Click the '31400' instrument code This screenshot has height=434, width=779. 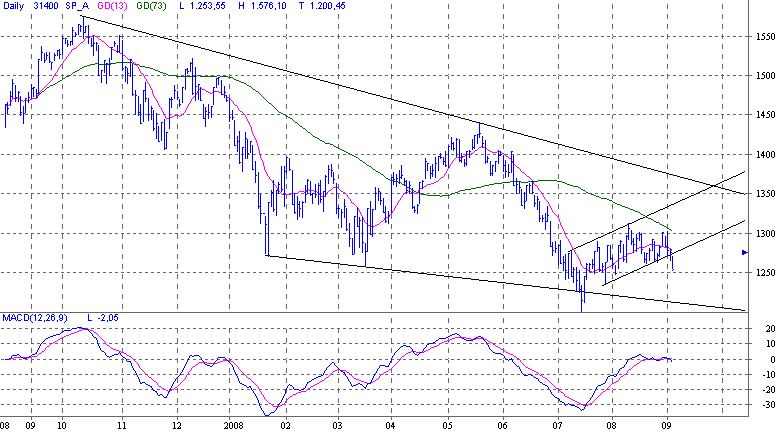tap(46, 6)
